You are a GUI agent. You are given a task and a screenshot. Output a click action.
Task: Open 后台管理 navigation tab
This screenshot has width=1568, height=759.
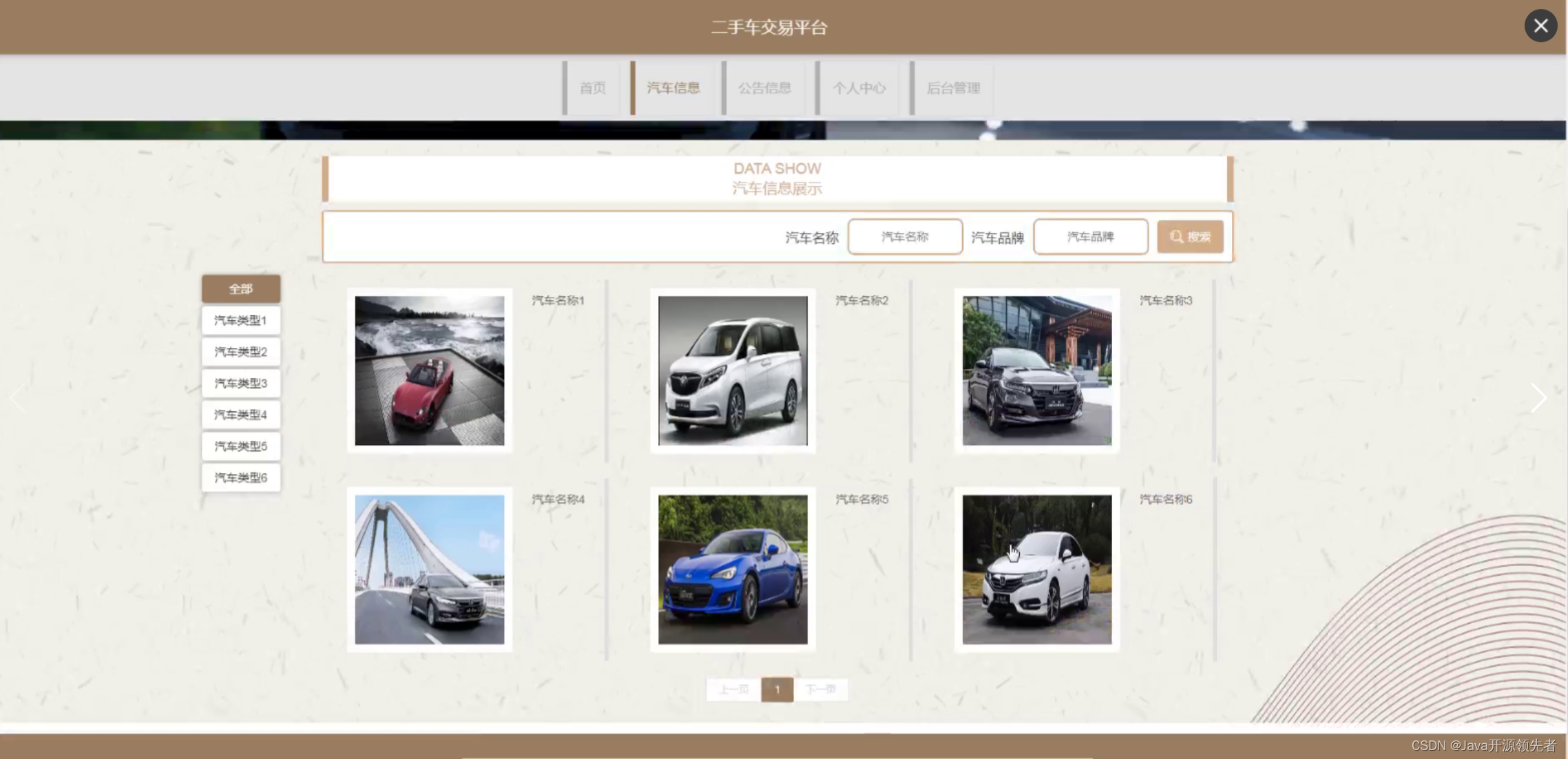[953, 88]
